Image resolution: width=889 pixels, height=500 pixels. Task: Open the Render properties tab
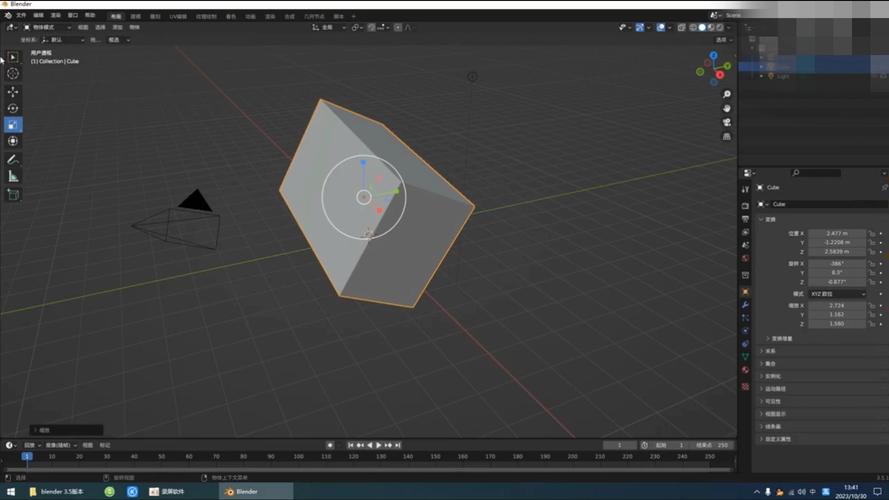(x=745, y=206)
